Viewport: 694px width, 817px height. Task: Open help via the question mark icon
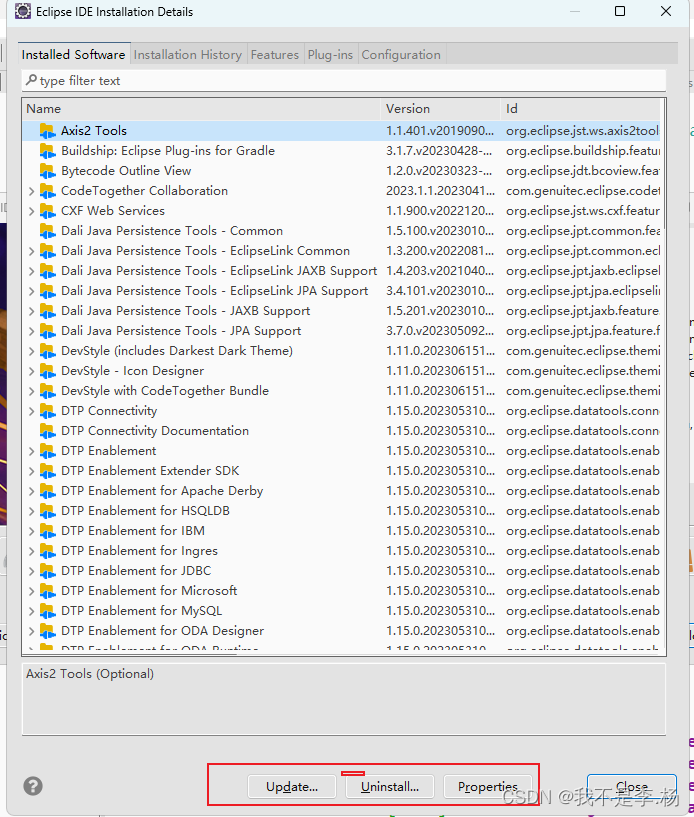click(x=33, y=786)
